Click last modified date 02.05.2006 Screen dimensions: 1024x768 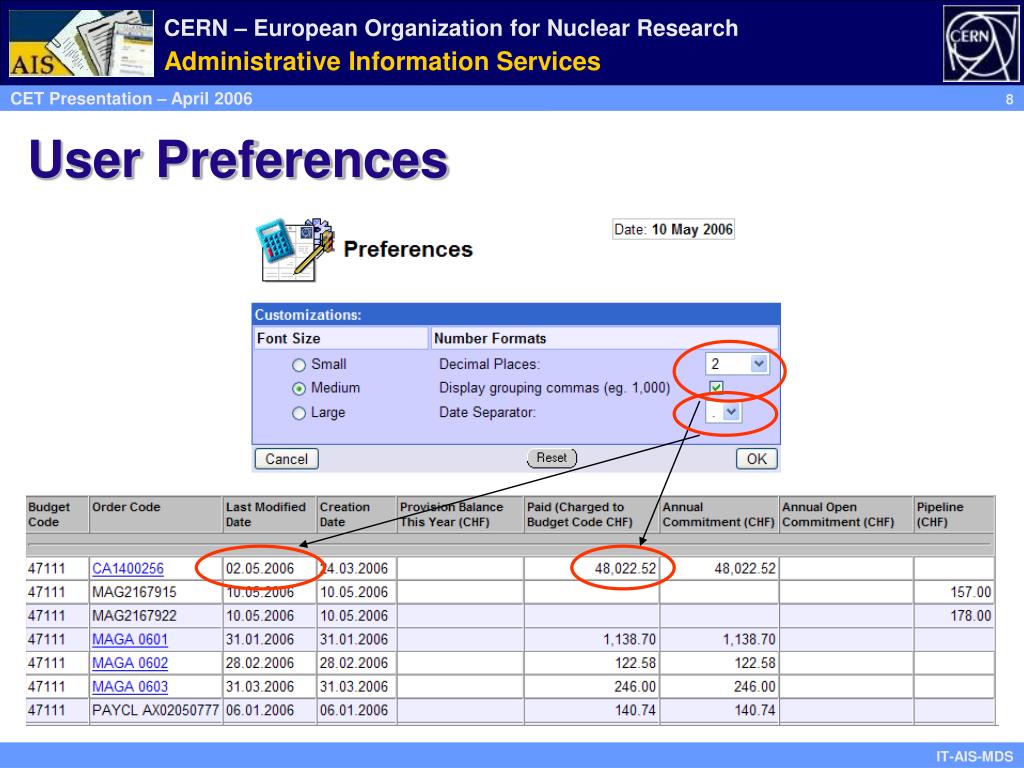[260, 569]
